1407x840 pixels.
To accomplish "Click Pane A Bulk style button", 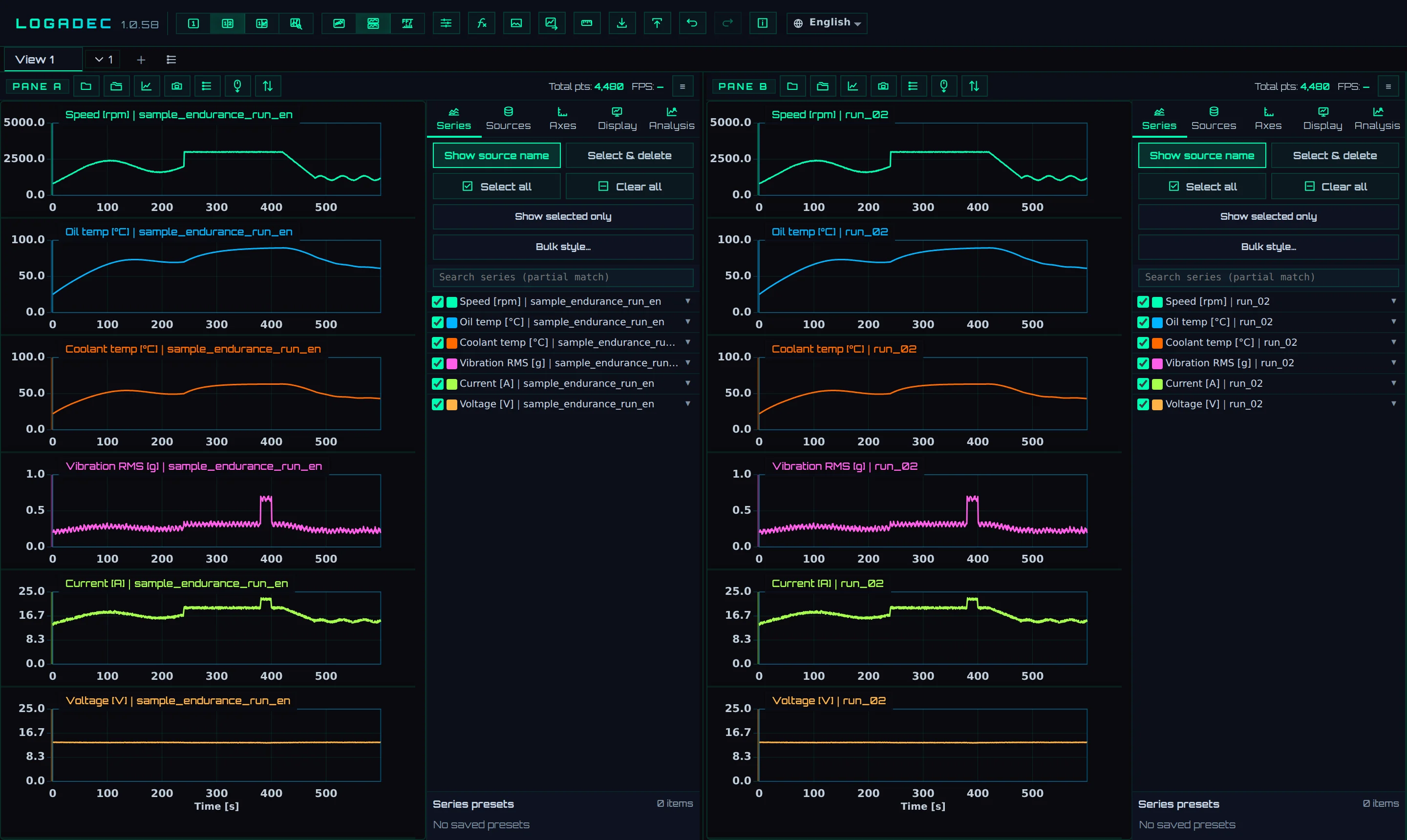I will point(563,247).
